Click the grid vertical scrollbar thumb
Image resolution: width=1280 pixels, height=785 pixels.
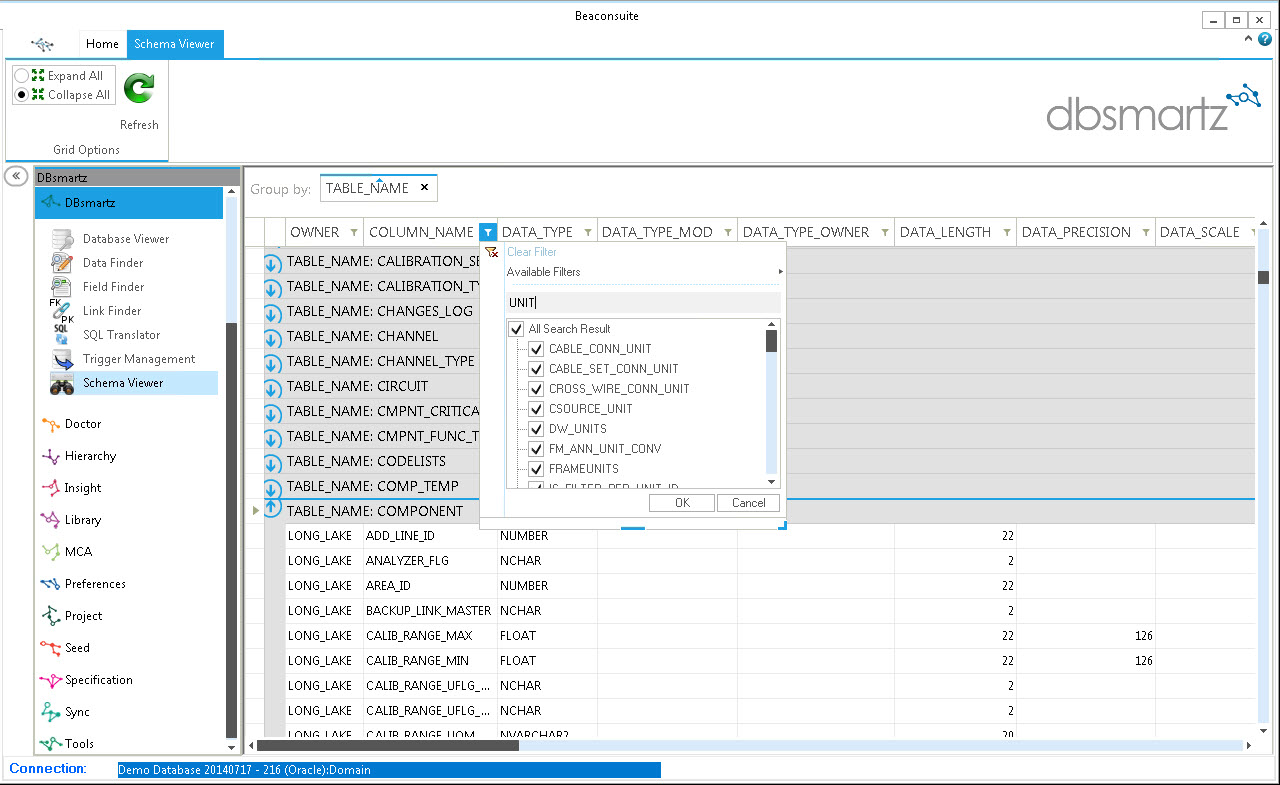pyautogui.click(x=1264, y=277)
